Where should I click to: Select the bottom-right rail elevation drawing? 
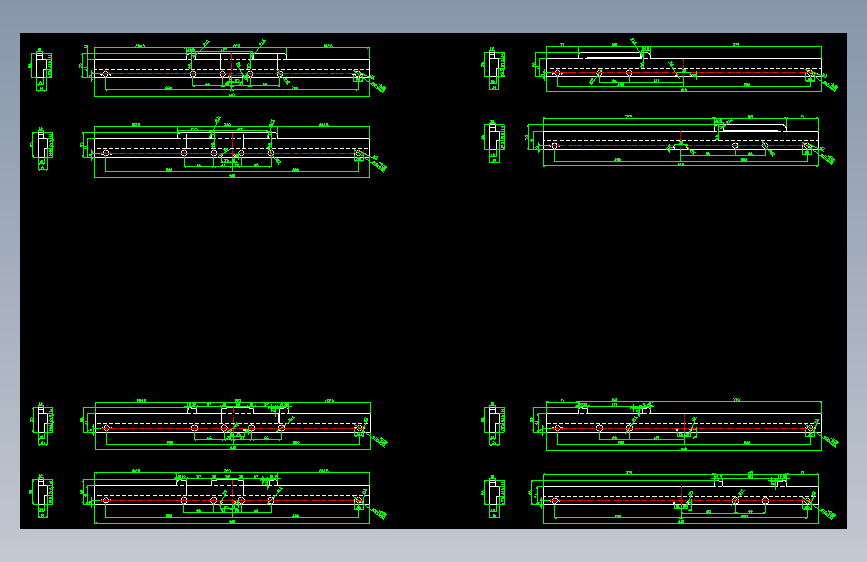click(682, 497)
